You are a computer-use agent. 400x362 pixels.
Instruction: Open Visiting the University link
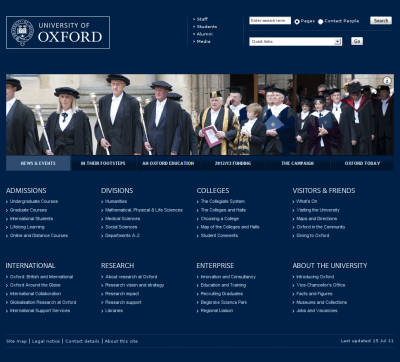(x=318, y=210)
